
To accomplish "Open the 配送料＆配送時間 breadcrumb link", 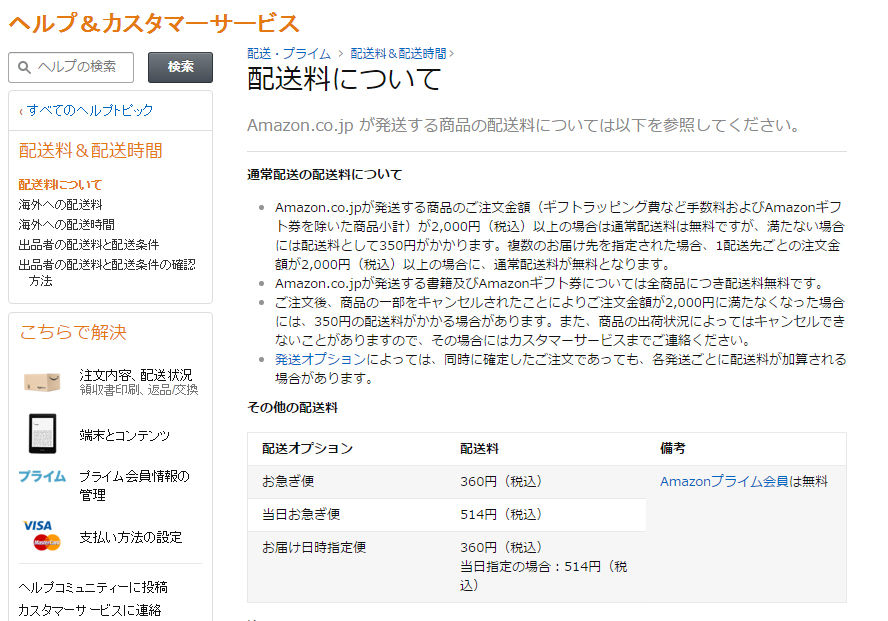I will pyautogui.click(x=398, y=54).
